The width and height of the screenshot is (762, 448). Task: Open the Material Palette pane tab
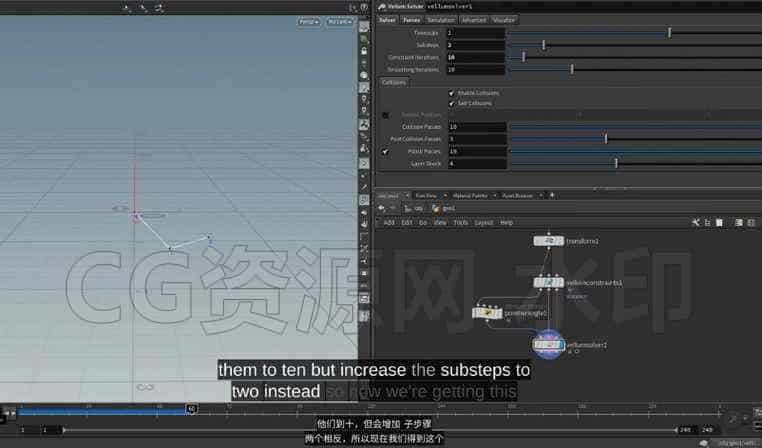470,195
